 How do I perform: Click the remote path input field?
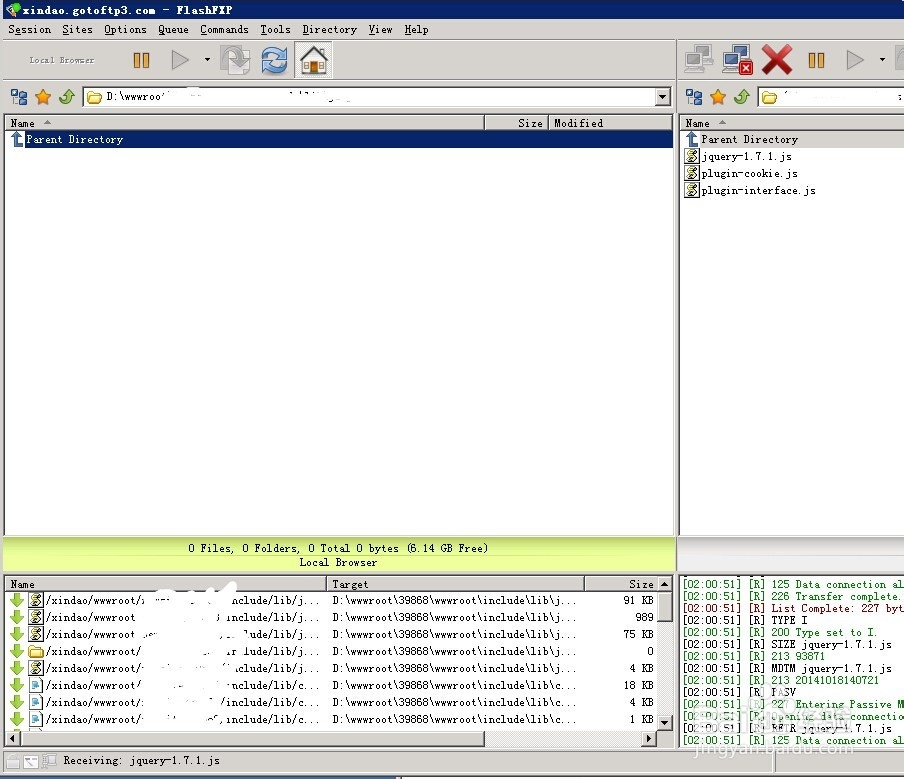[830, 97]
